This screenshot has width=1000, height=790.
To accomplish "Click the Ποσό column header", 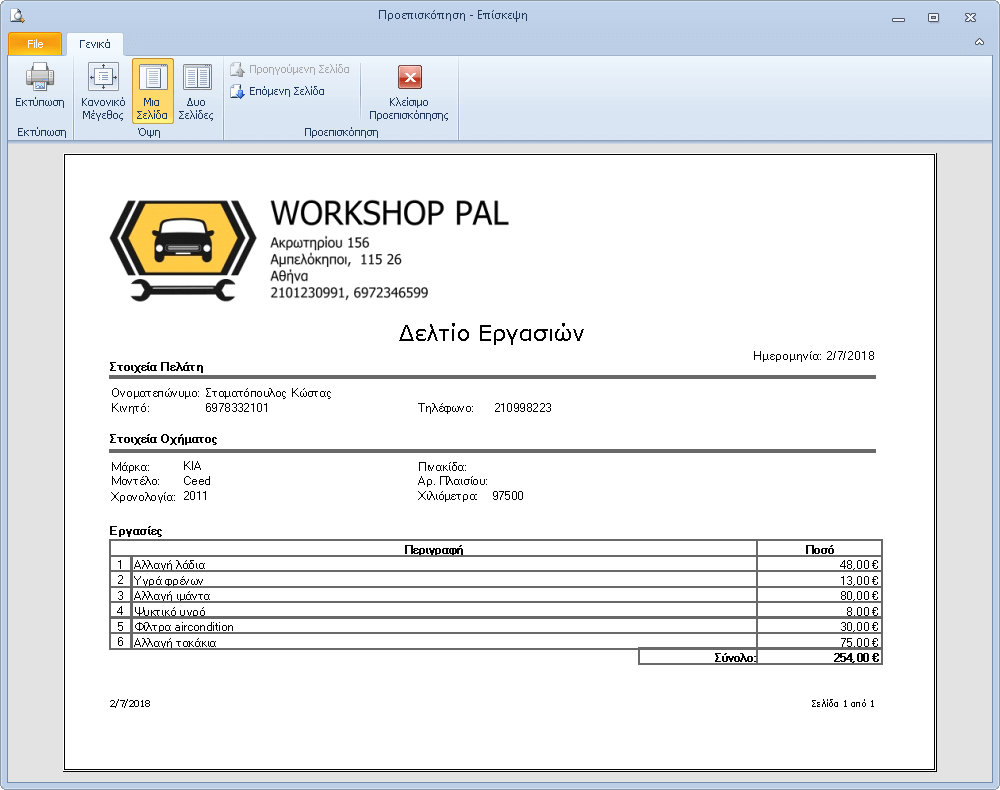I will 820,548.
